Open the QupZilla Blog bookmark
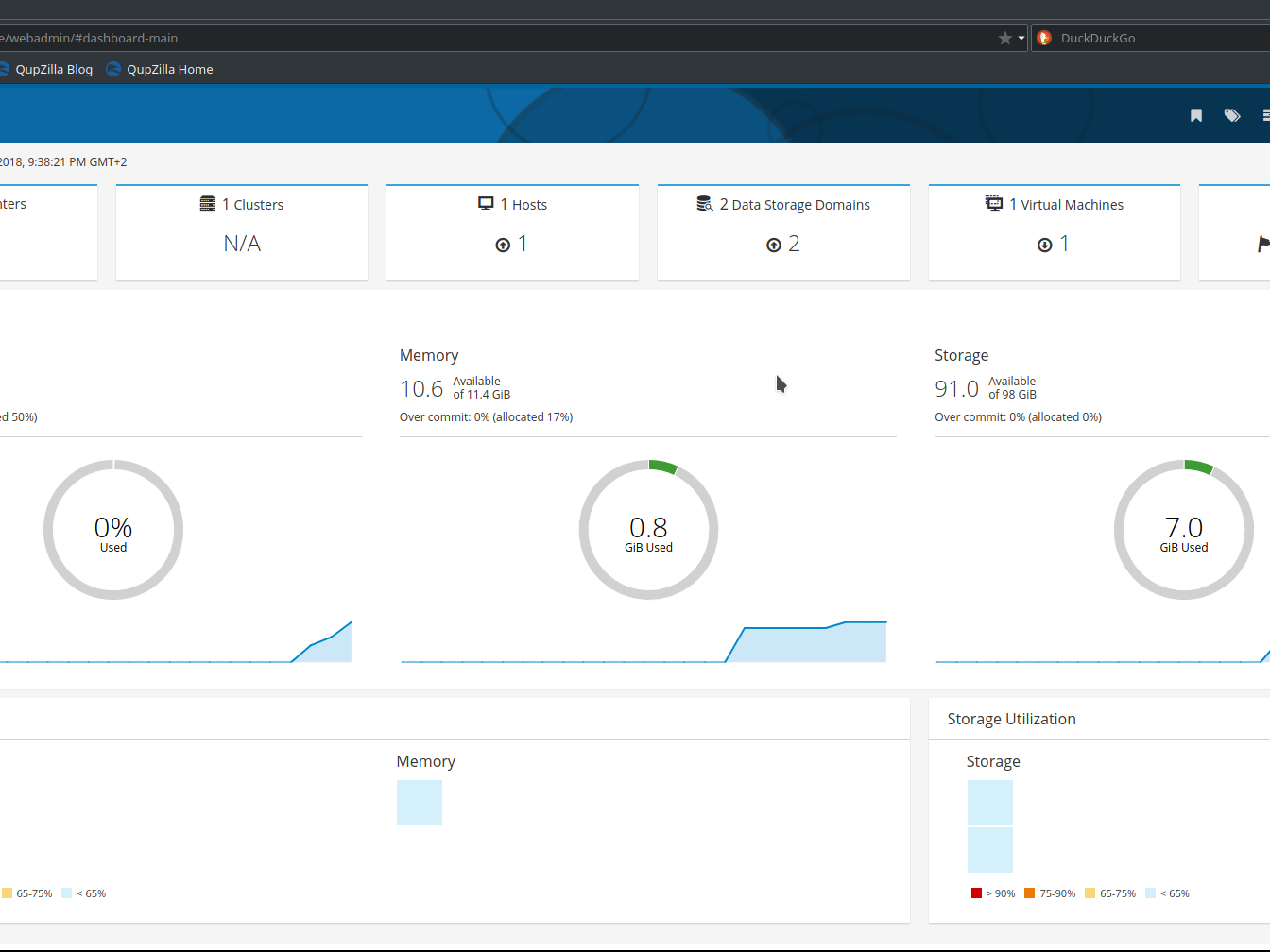The height and width of the screenshot is (952, 1270). [53, 69]
